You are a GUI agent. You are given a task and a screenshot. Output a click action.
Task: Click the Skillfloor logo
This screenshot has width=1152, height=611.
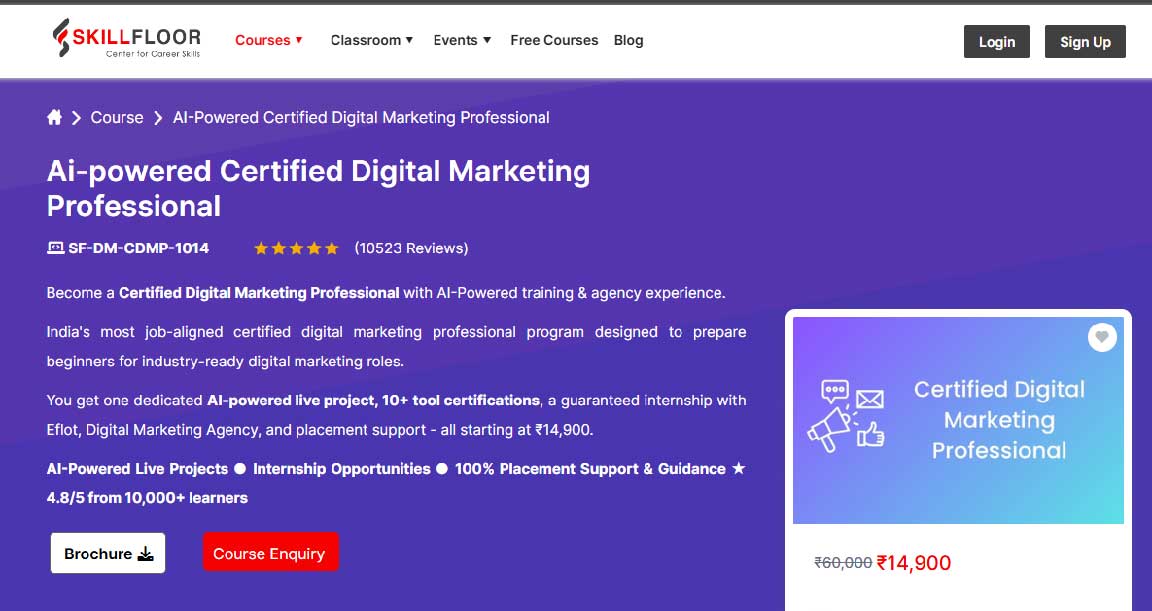[126, 38]
